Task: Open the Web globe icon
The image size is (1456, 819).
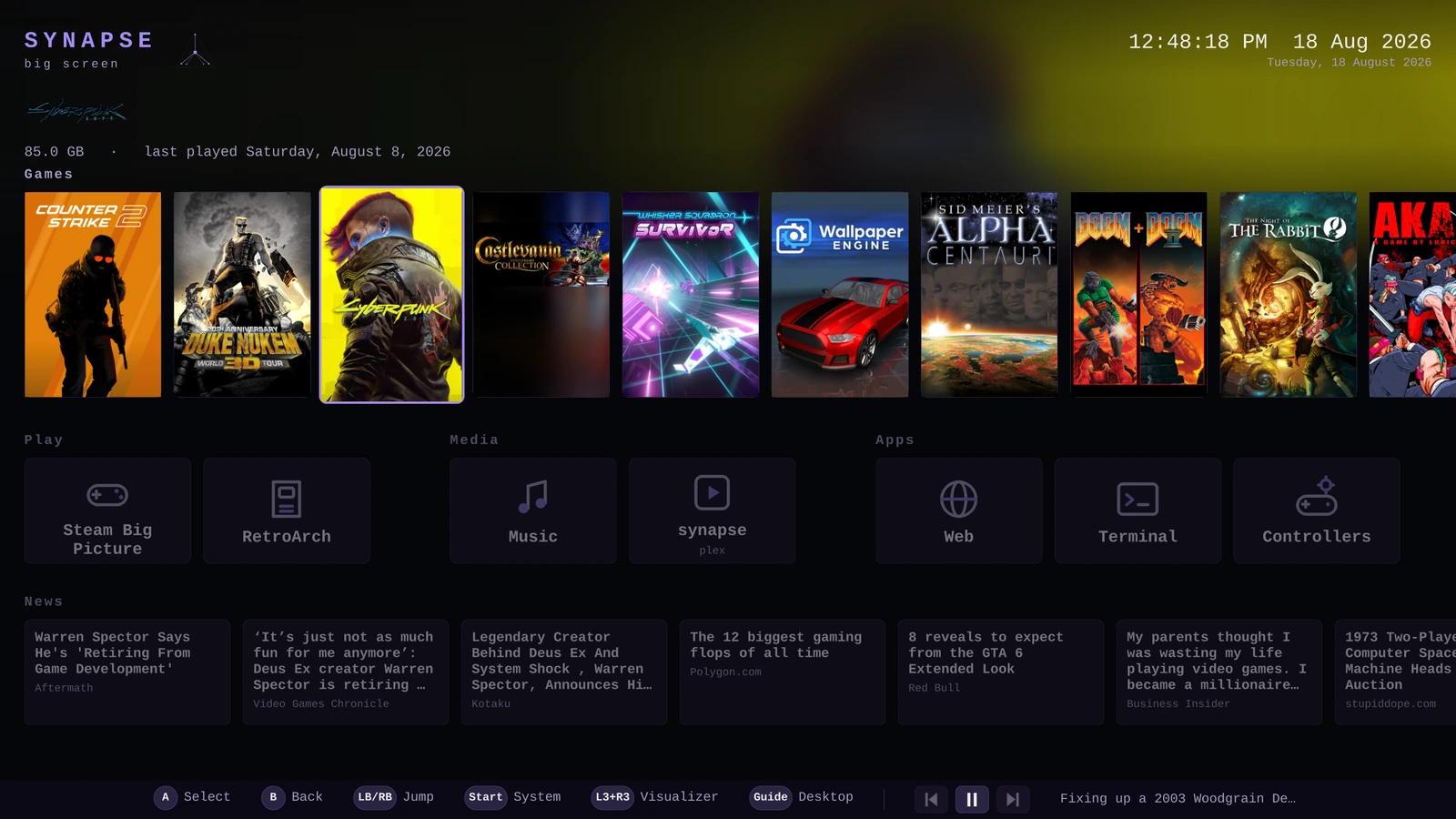Action: (x=958, y=499)
